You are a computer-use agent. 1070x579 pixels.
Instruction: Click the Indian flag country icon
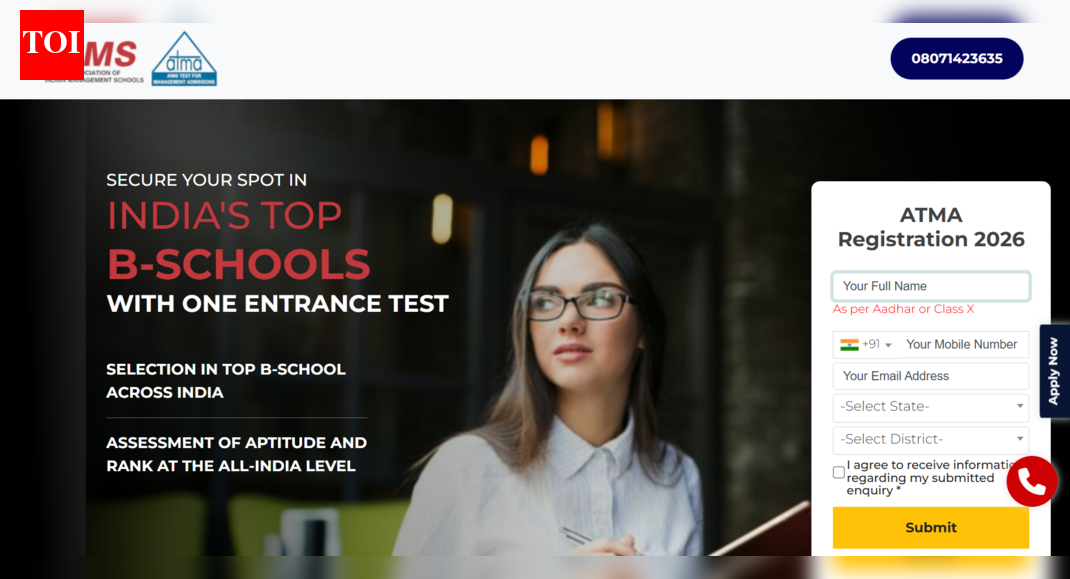[849, 345]
